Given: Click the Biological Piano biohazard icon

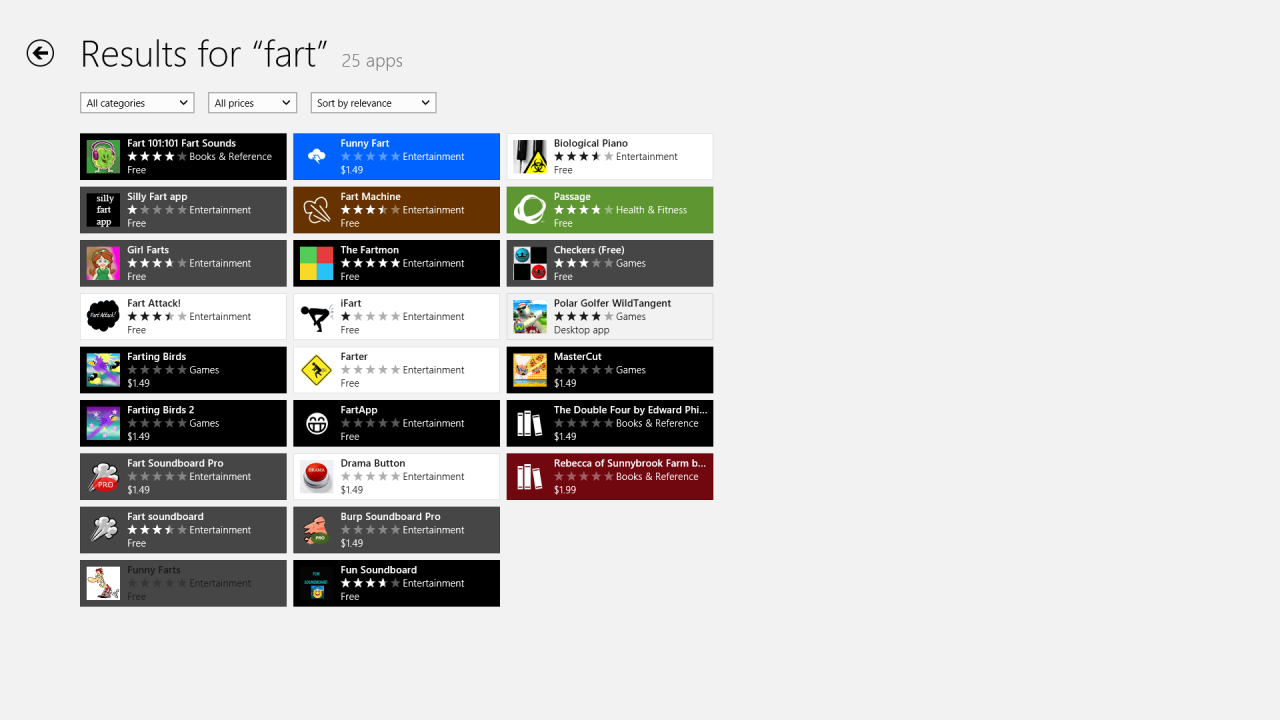Looking at the screenshot, I should pyautogui.click(x=530, y=157).
